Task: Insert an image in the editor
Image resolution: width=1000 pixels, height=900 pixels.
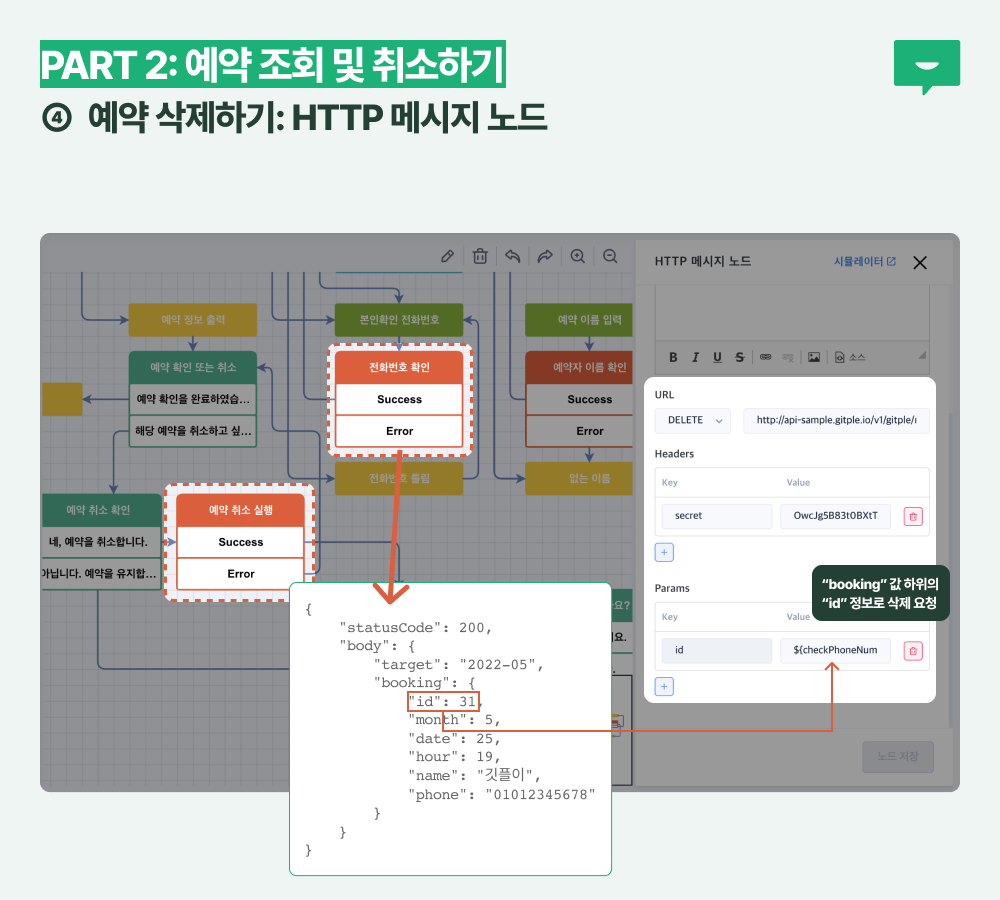Action: point(814,357)
